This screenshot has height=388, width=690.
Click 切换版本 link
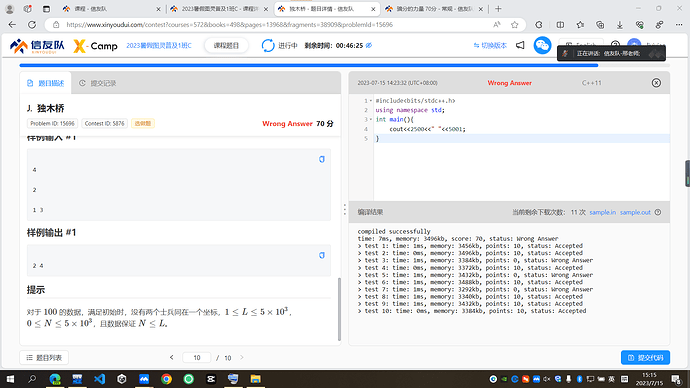490,45
